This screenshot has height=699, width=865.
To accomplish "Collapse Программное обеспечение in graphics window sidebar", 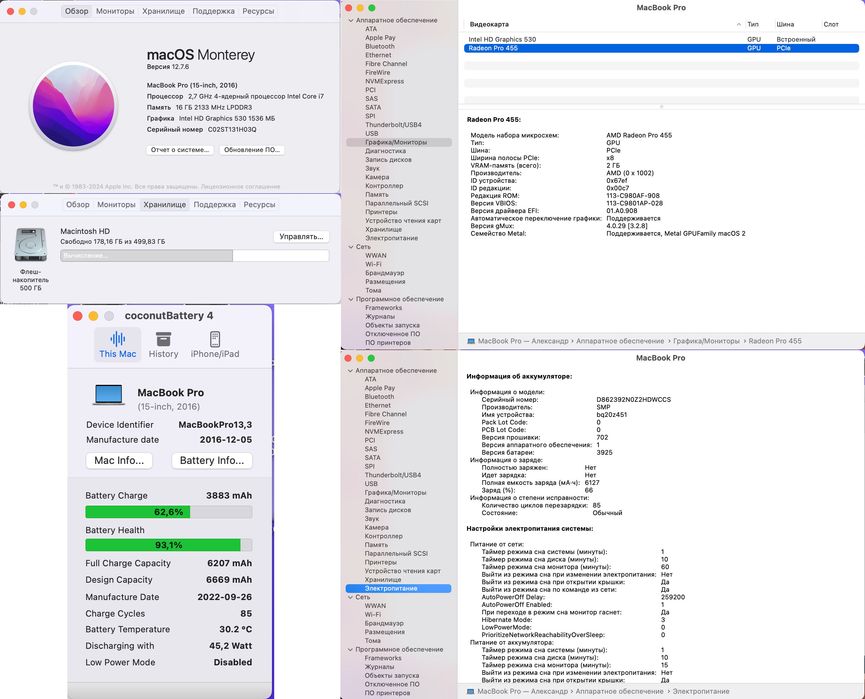I will (x=351, y=299).
